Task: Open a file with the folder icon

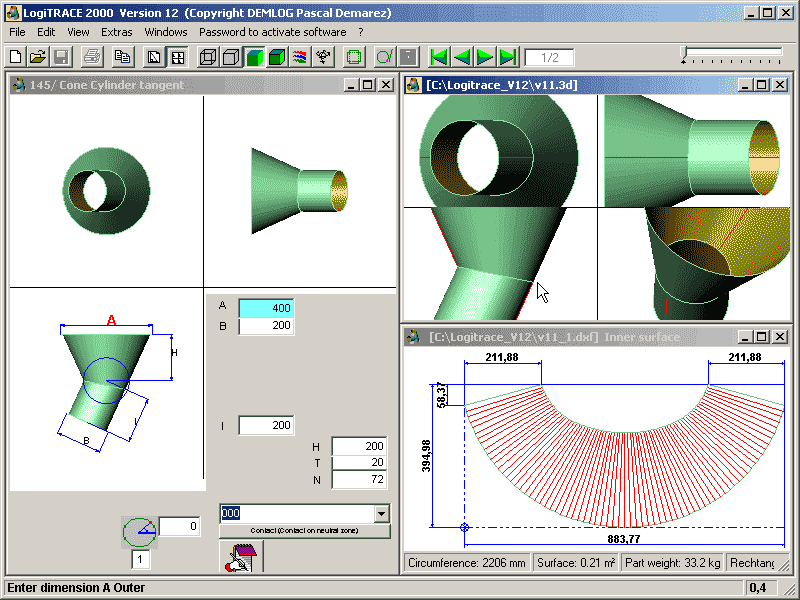Action: click(38, 57)
